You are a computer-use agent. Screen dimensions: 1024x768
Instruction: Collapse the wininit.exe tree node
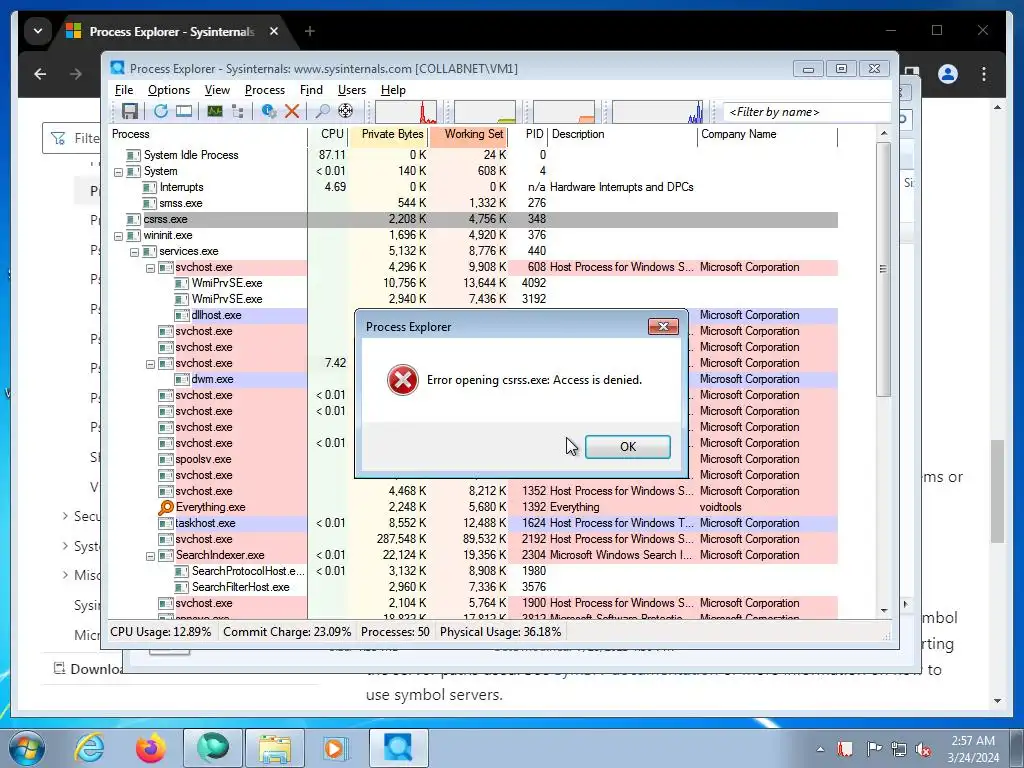click(x=118, y=236)
